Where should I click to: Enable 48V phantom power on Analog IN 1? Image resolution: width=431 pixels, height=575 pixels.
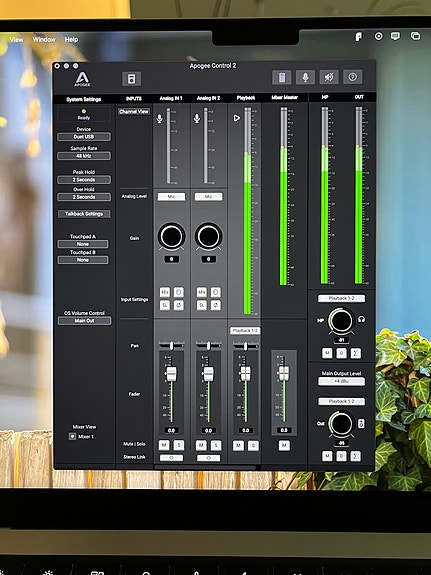165,292
